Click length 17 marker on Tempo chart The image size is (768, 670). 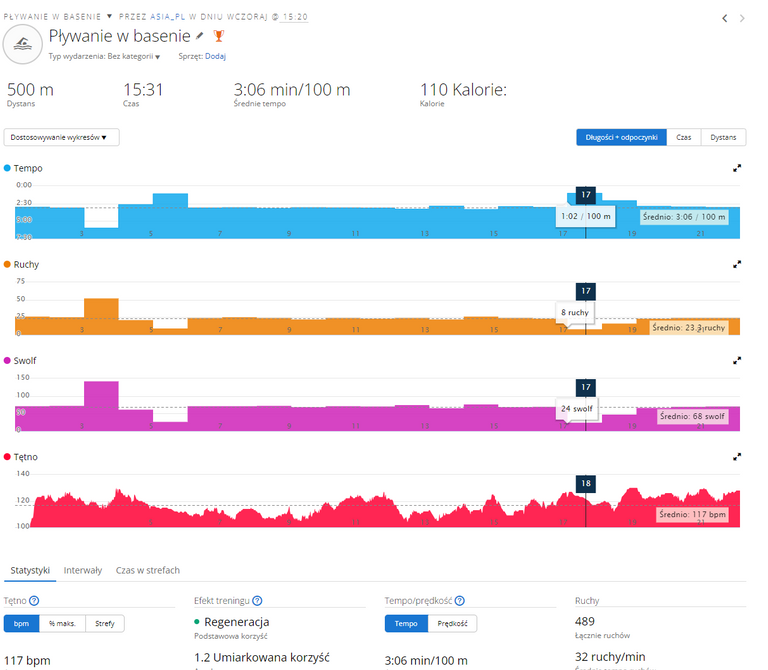(x=586, y=195)
